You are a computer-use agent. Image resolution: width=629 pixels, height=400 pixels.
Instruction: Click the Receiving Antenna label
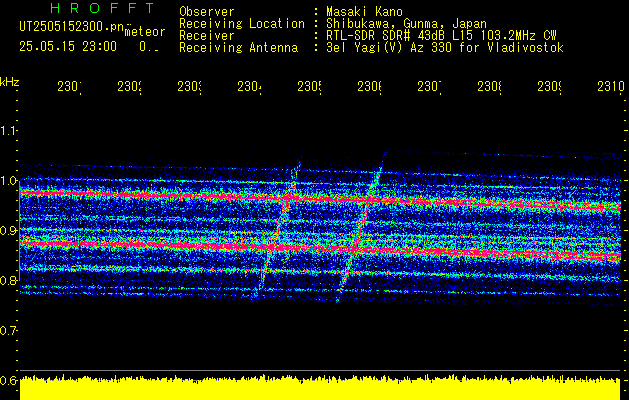[x=238, y=48]
